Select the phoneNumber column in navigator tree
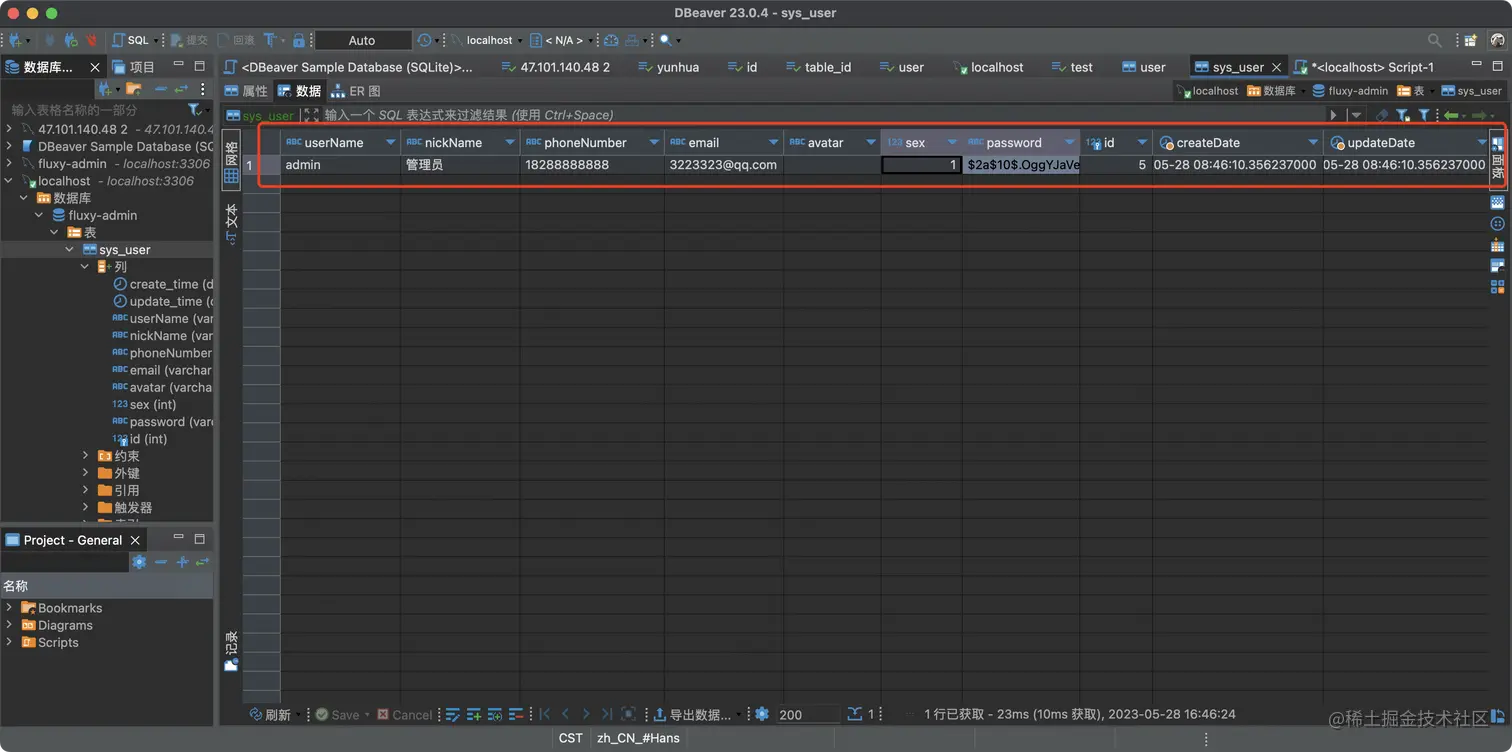 point(162,353)
